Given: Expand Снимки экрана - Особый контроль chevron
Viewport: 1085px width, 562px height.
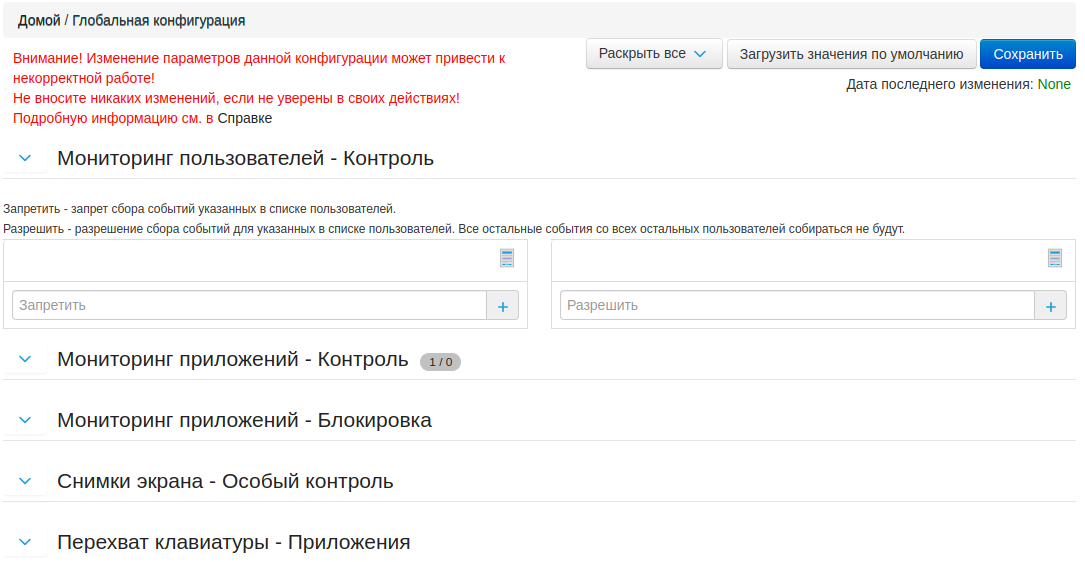Looking at the screenshot, I should (26, 481).
